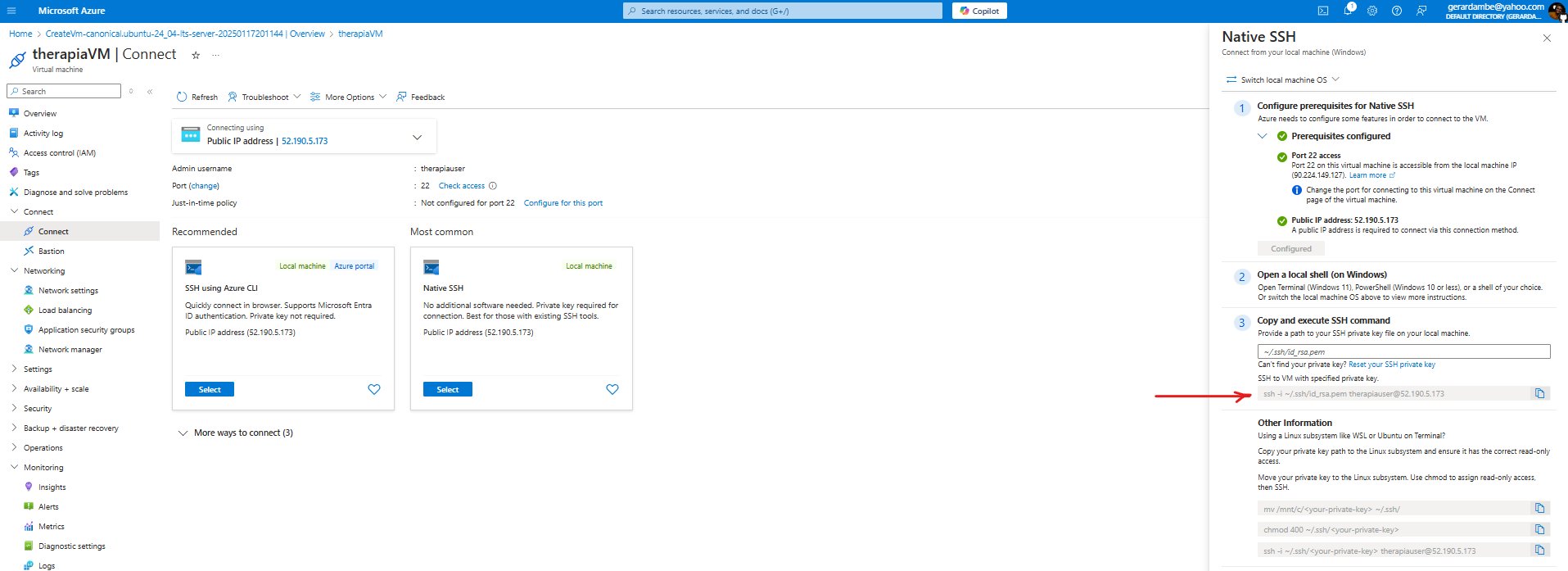Collapse the Monitoring group in sidebar

pyautogui.click(x=14, y=467)
